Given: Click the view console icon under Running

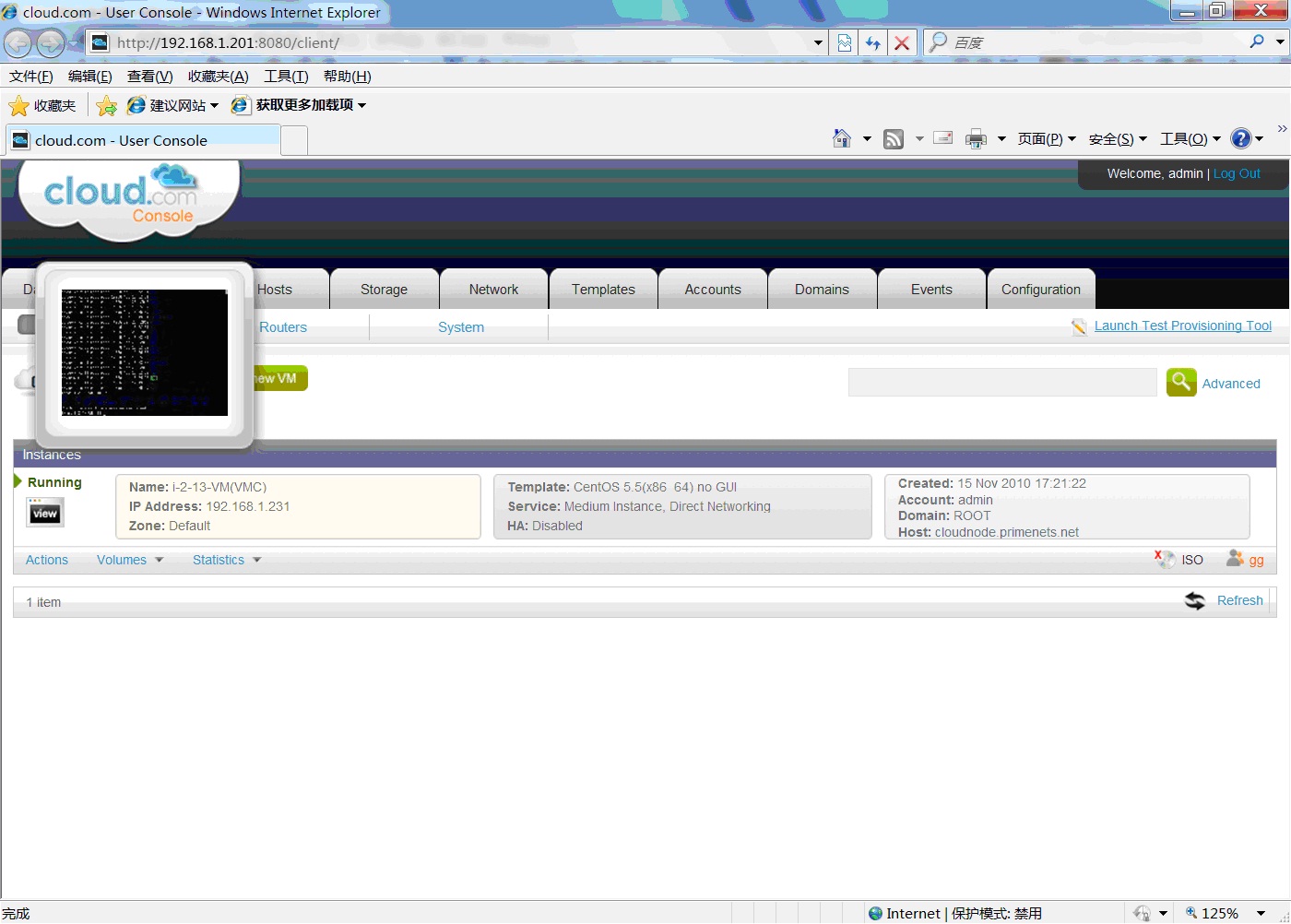Looking at the screenshot, I should coord(45,513).
